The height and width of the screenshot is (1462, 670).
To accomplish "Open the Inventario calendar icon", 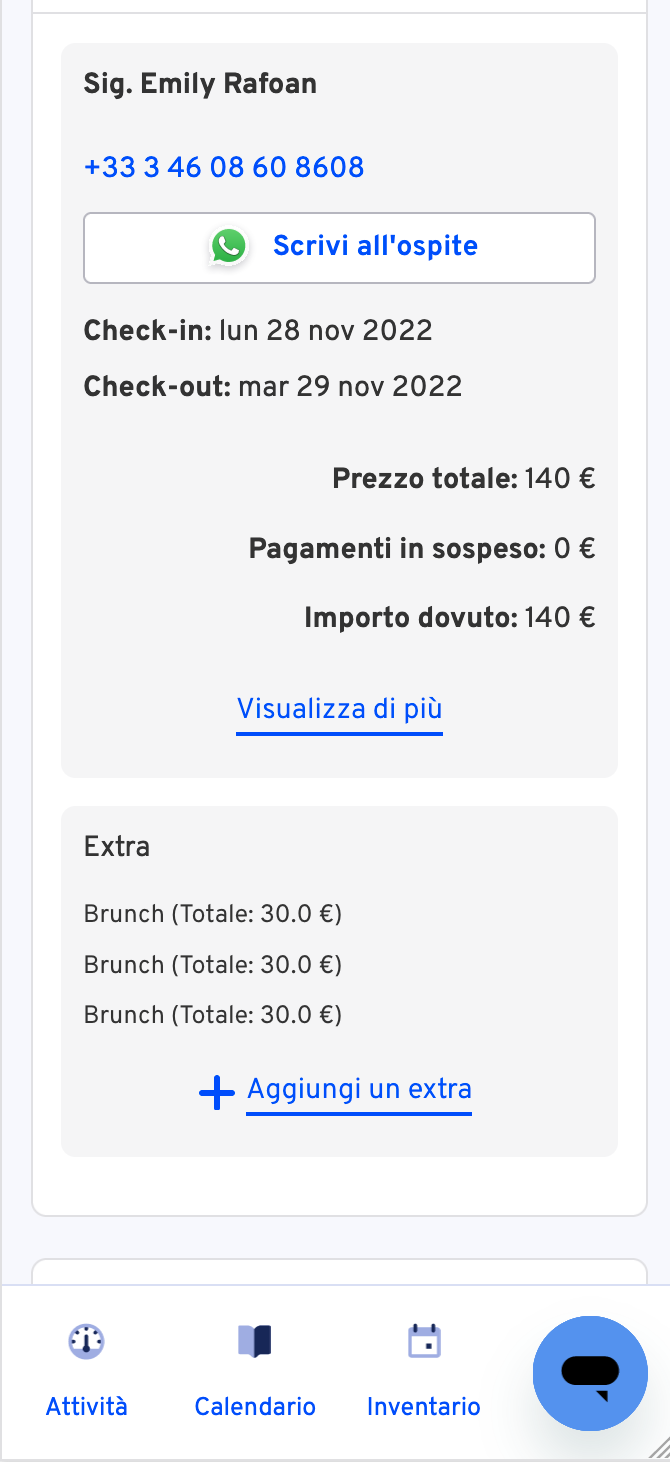I will [424, 1340].
